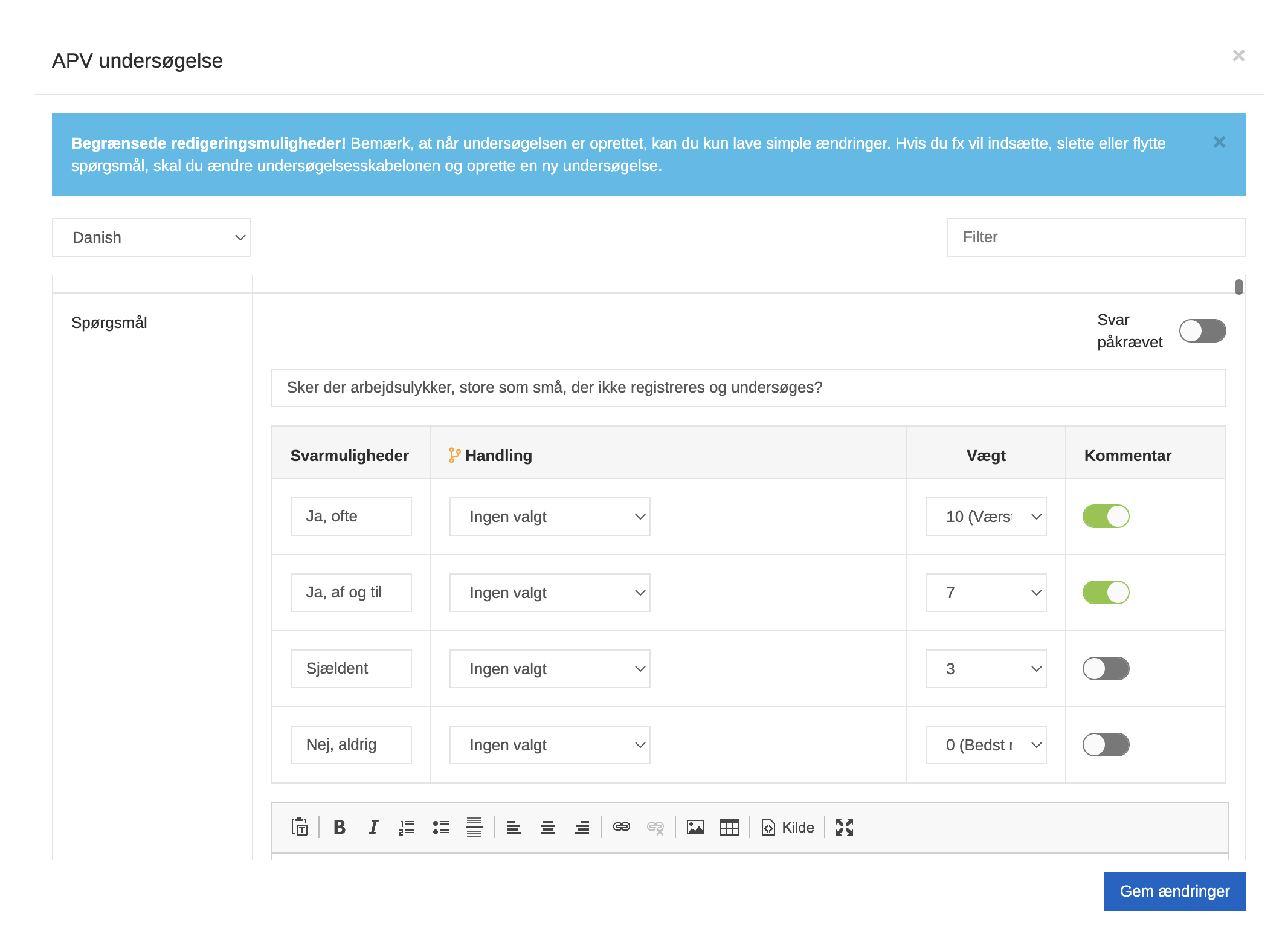
Task: Insert a numbered list
Action: coord(407,827)
